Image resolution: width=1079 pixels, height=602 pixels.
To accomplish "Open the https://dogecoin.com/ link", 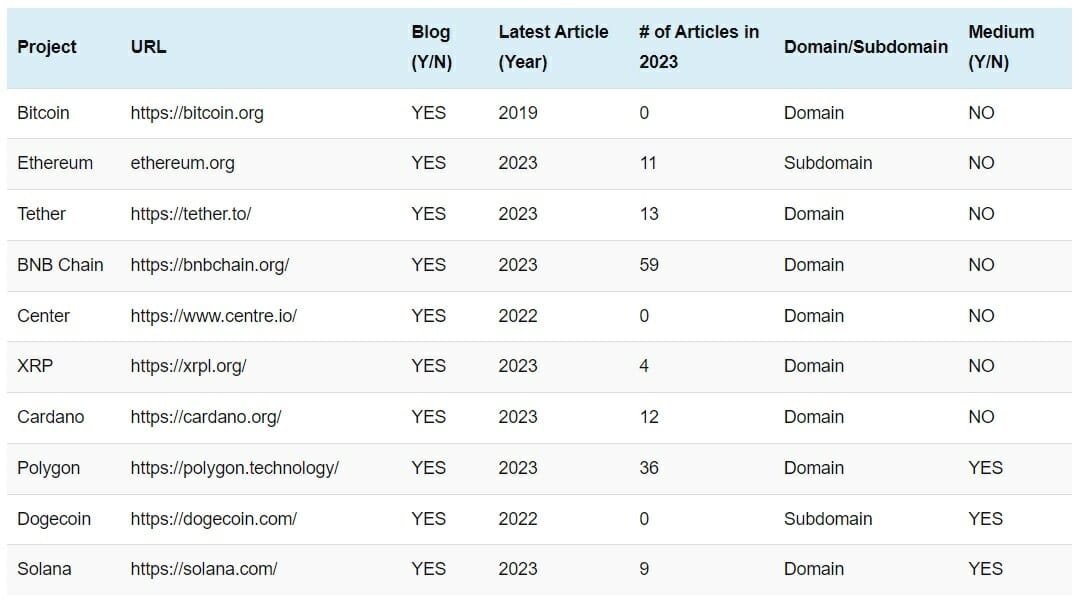I will point(213,519).
